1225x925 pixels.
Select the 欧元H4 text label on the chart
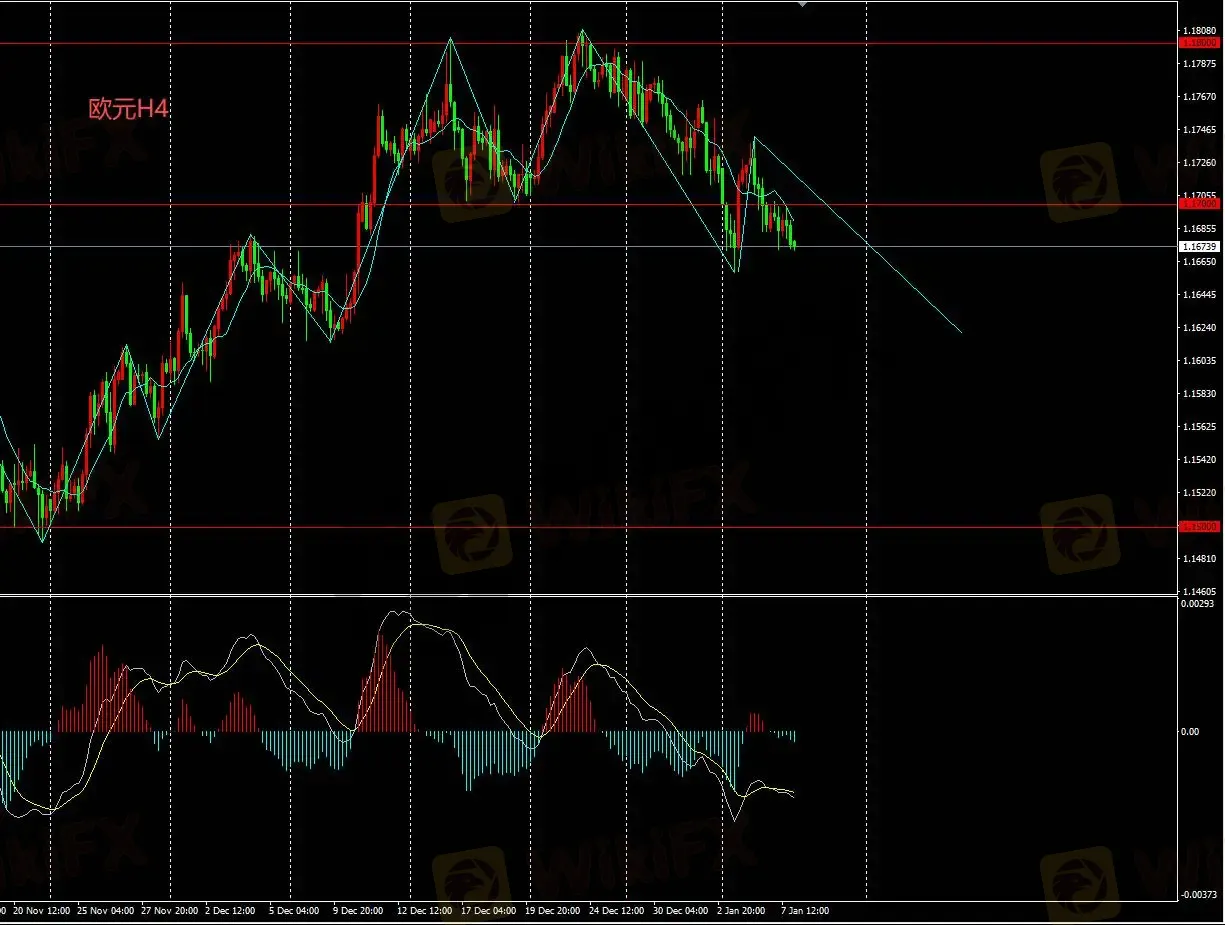pos(129,110)
